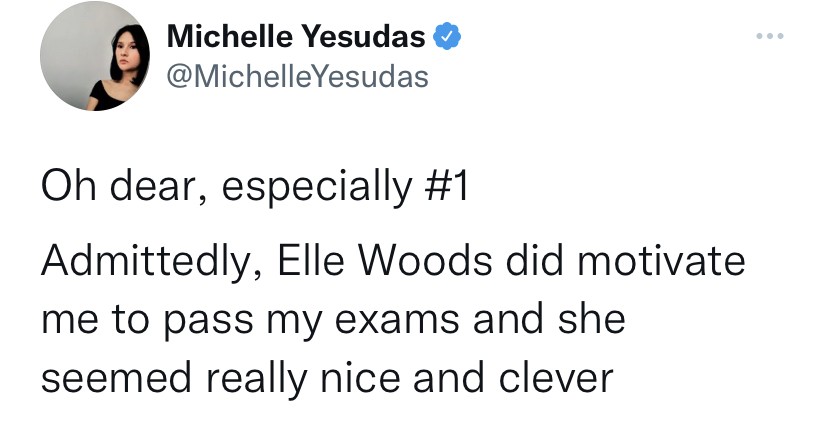
Task: Click the blue verified checkmark badge
Action: (447, 36)
